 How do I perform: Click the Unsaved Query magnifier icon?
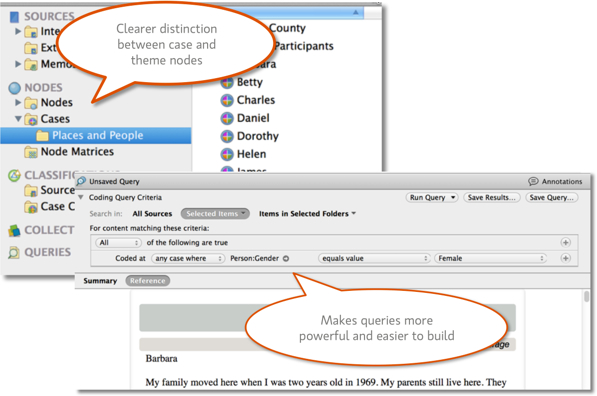tap(81, 181)
